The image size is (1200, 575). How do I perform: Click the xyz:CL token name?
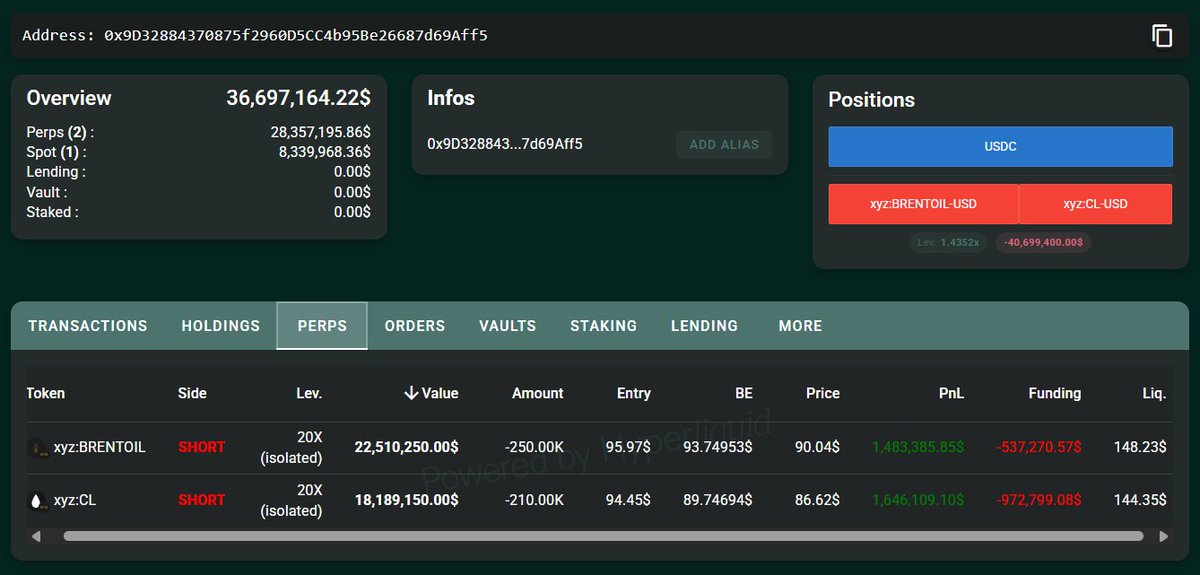[76, 500]
